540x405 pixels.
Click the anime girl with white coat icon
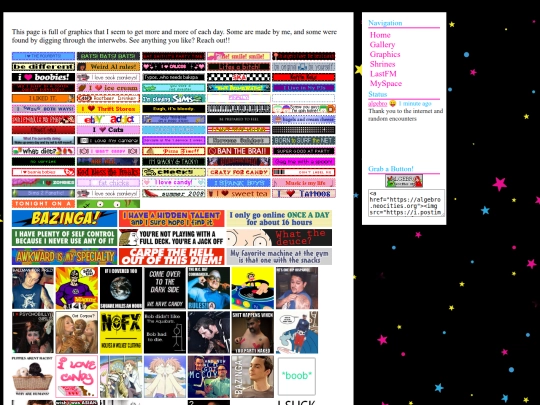click(x=121, y=376)
